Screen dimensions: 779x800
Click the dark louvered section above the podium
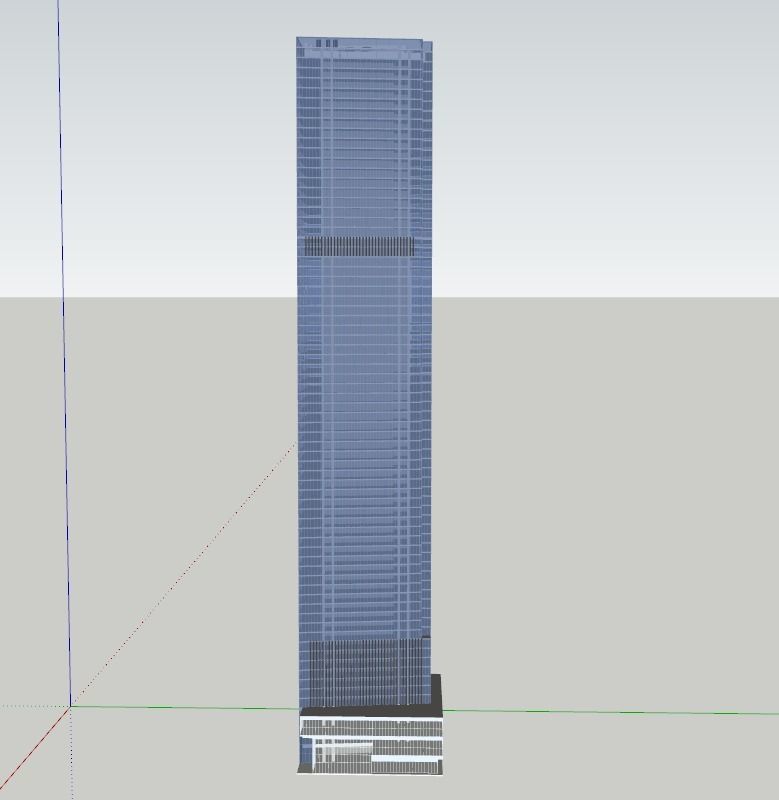(x=366, y=672)
